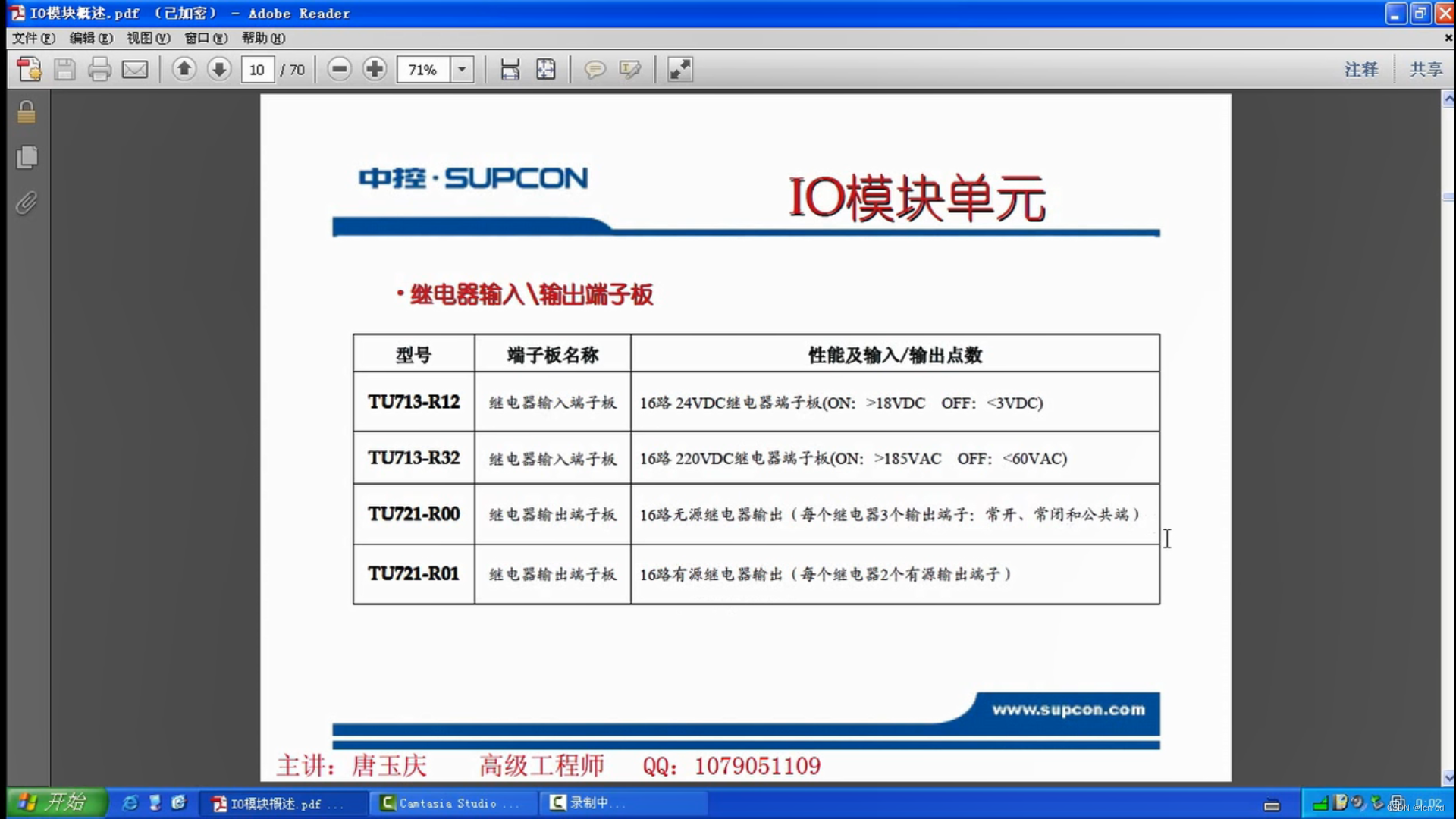This screenshot has width=1456, height=819.
Task: Click the fit page width icon
Action: pyautogui.click(x=510, y=70)
